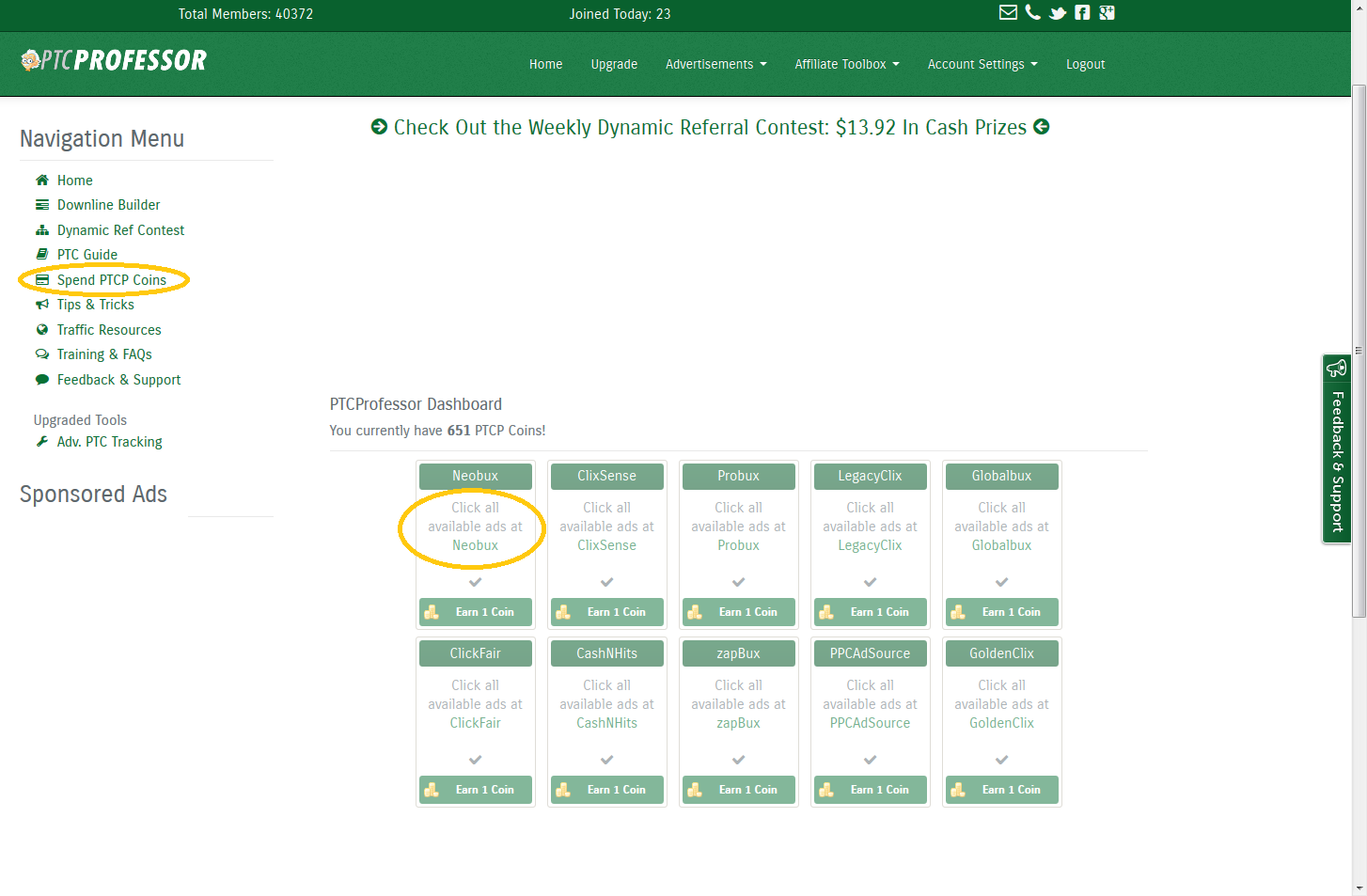
Task: Click the checkmark under ClixSense card
Action: click(x=607, y=582)
